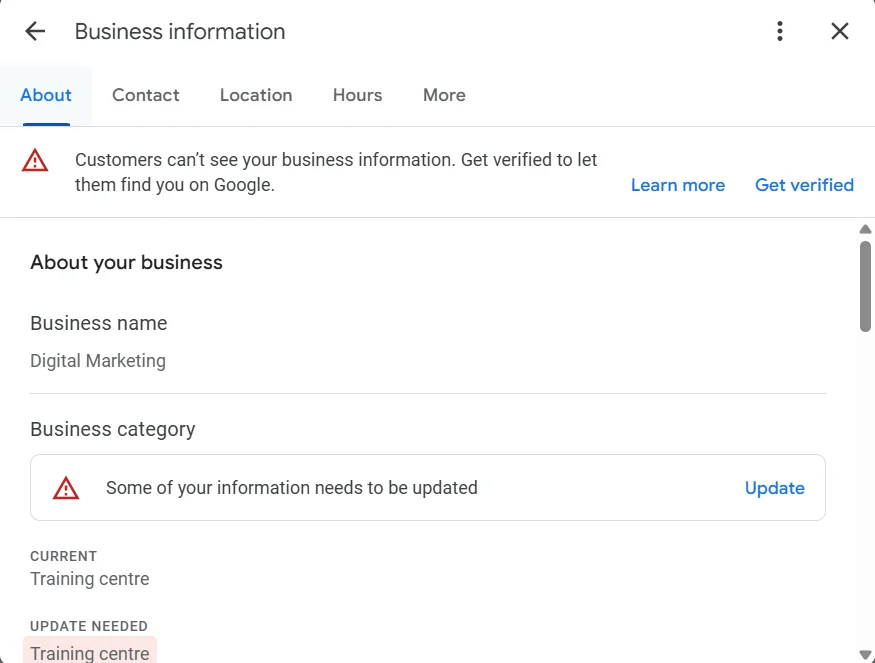Close the Business information dialog
Image resolution: width=875 pixels, height=663 pixels.
[x=839, y=31]
